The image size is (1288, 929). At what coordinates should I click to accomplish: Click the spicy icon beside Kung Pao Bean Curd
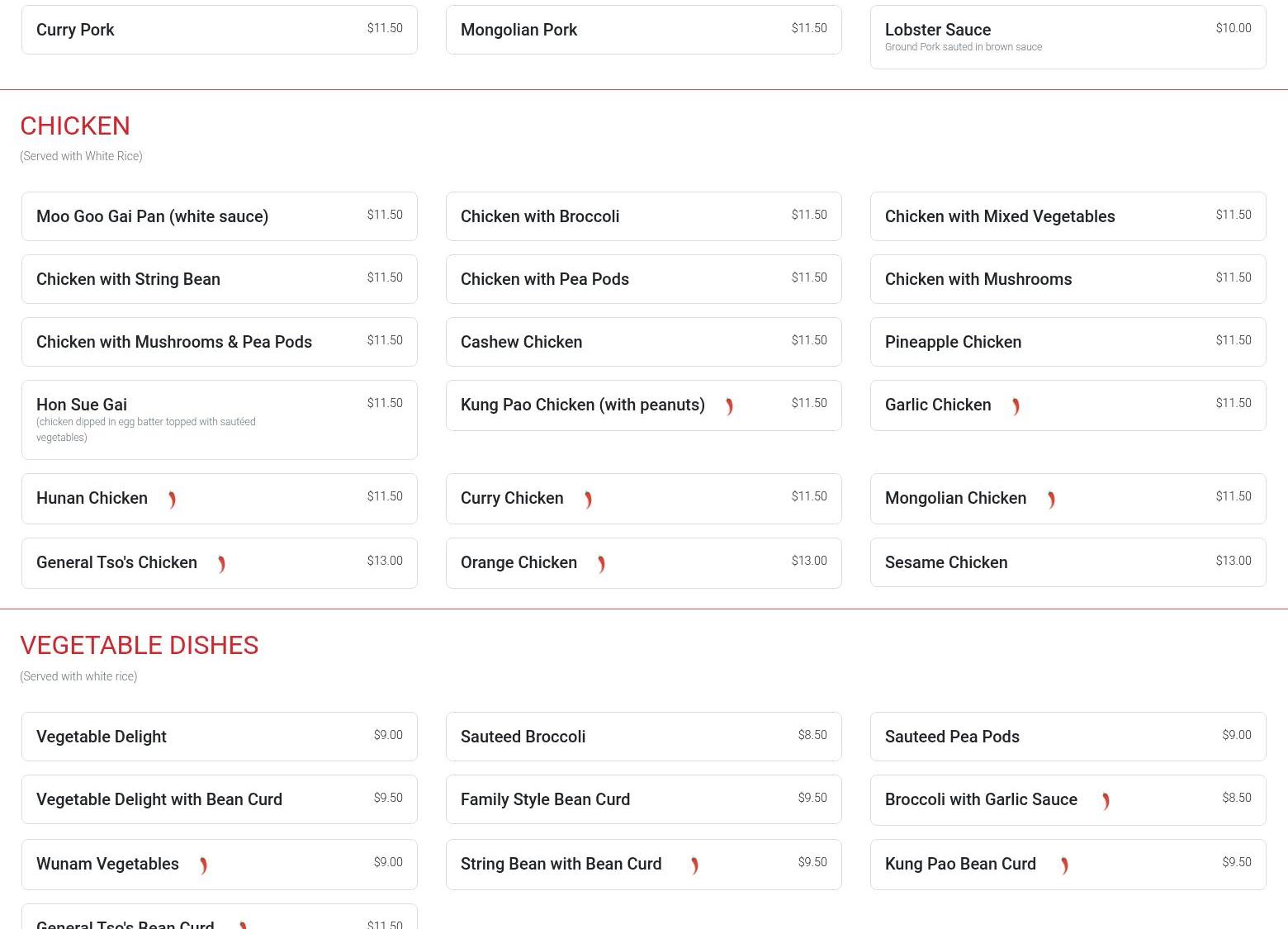(1064, 865)
